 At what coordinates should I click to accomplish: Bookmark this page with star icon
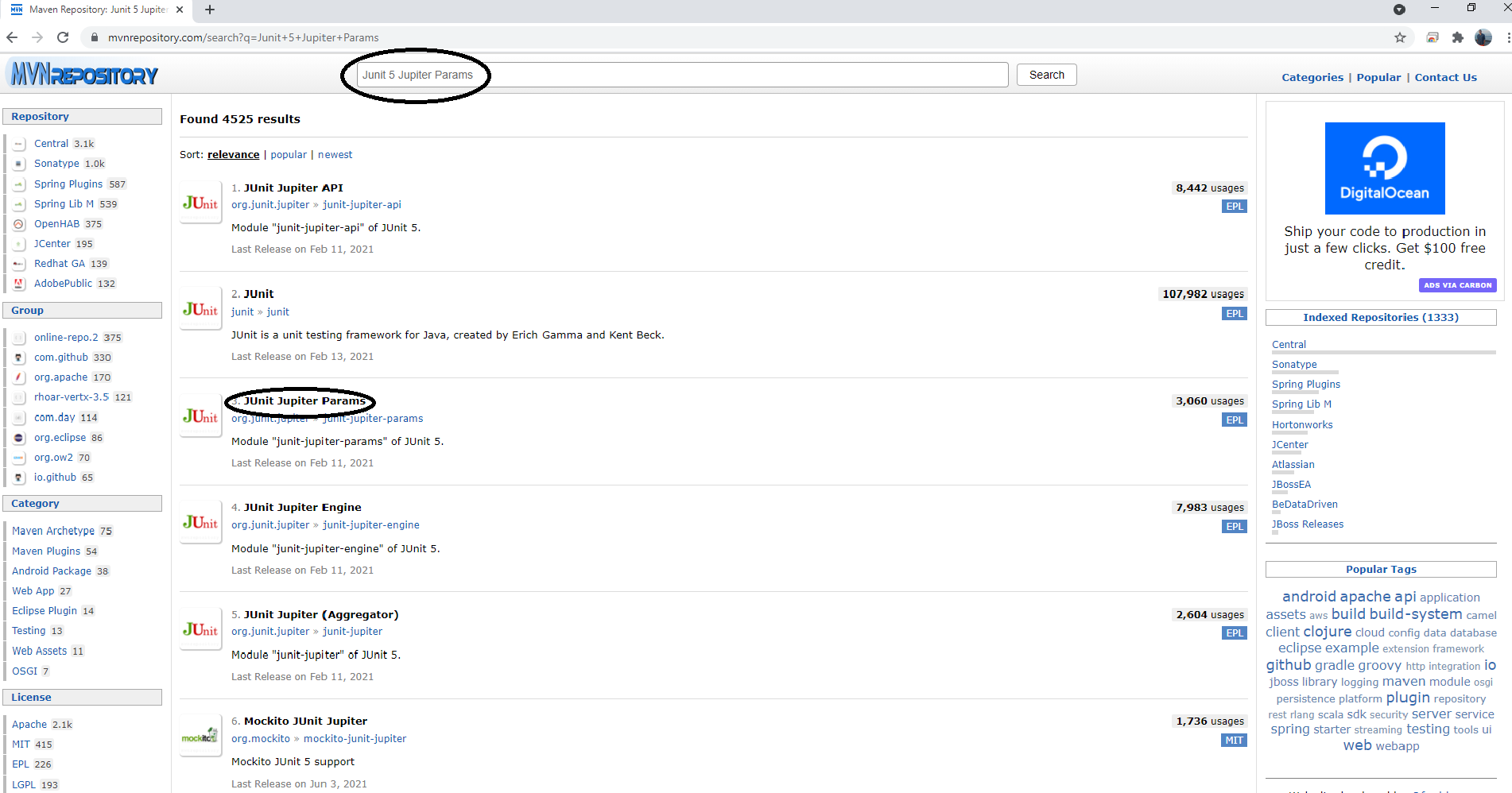click(x=1400, y=37)
